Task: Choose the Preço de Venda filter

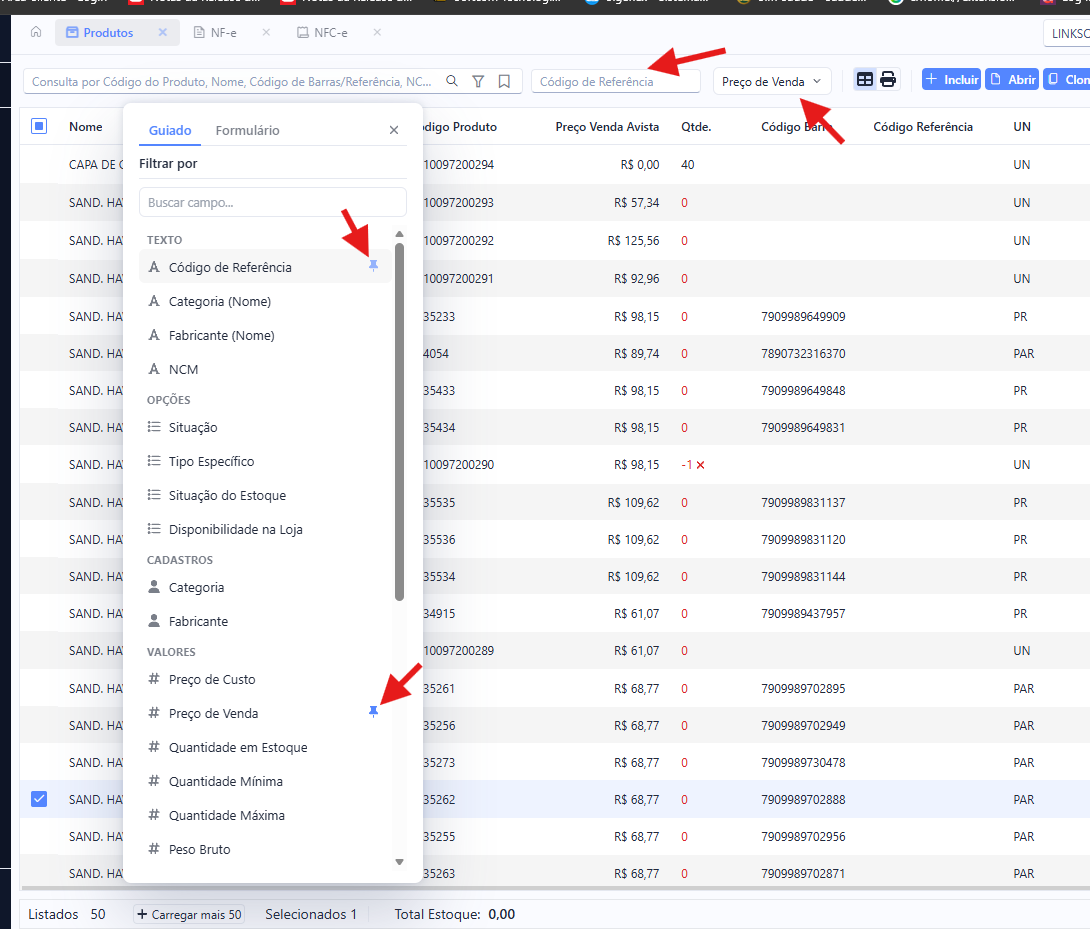Action: (264, 713)
